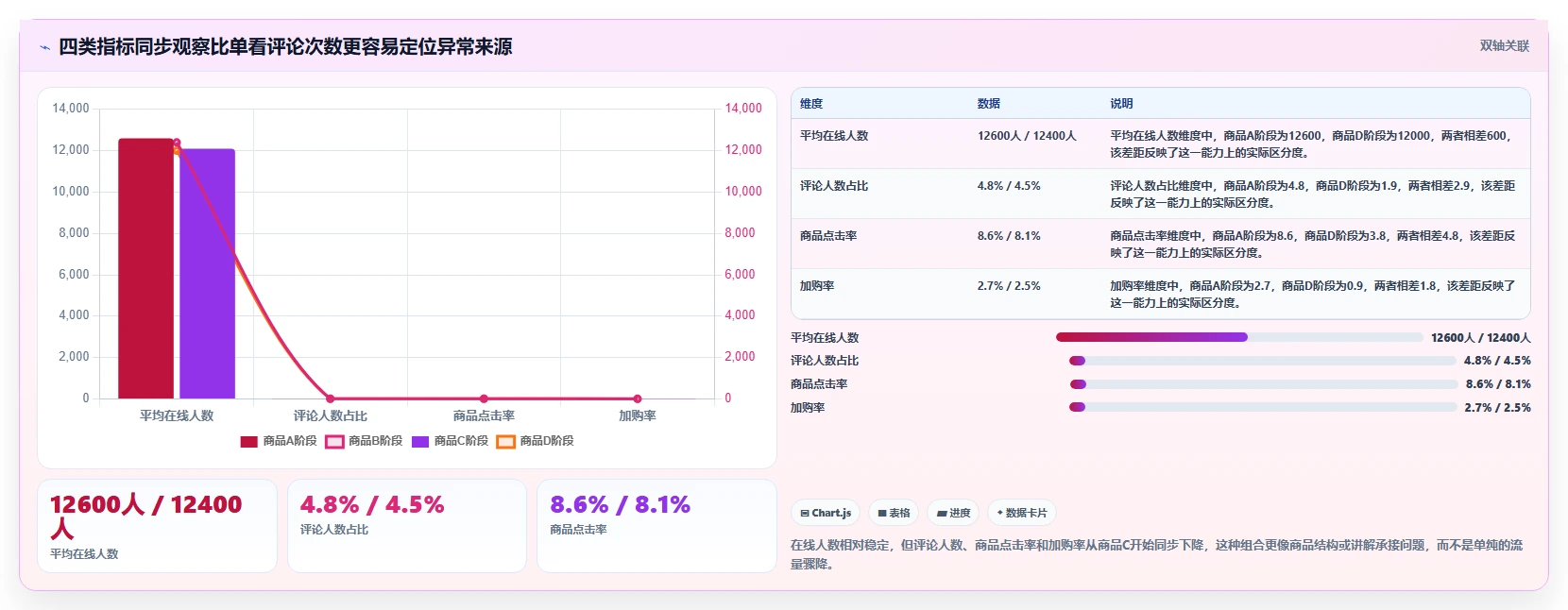Click the 12600人 / 12400人 value beside the progress bar
The width and height of the screenshot is (1568, 610).
pyautogui.click(x=1480, y=338)
